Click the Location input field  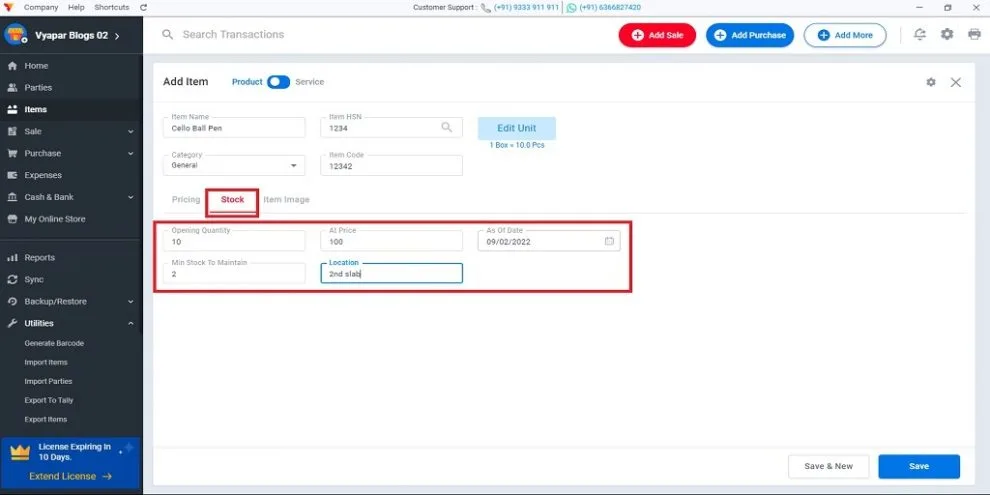click(391, 273)
